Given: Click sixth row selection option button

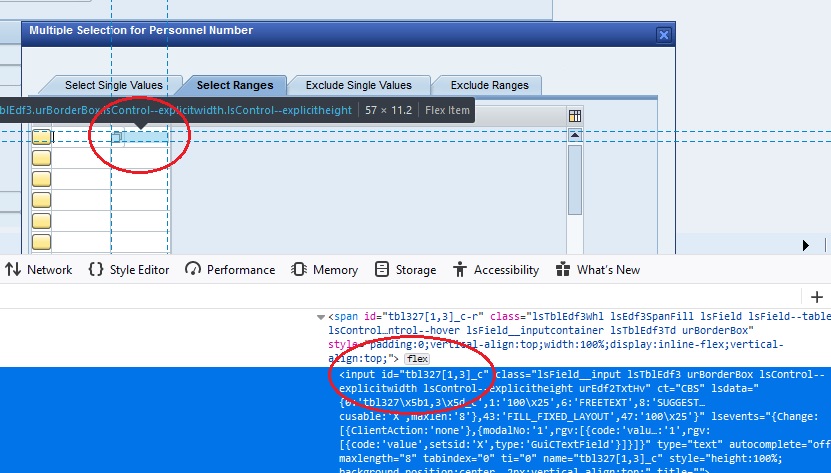Looking at the screenshot, I should pos(41,242).
